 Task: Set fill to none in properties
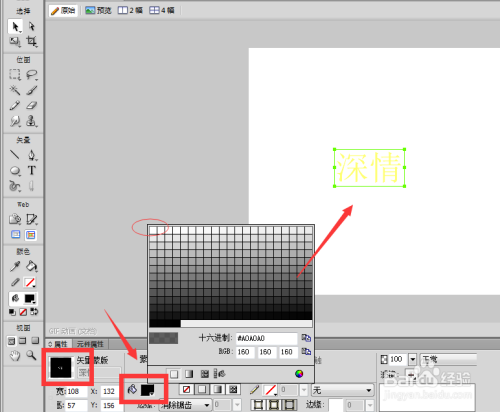click(x=187, y=389)
